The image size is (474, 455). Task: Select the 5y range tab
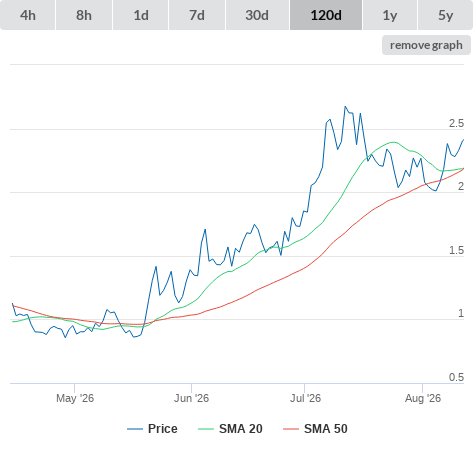coord(446,15)
